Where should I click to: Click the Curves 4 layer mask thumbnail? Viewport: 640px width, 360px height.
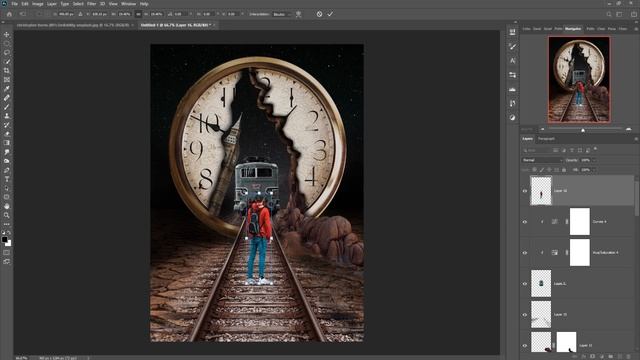click(x=580, y=222)
